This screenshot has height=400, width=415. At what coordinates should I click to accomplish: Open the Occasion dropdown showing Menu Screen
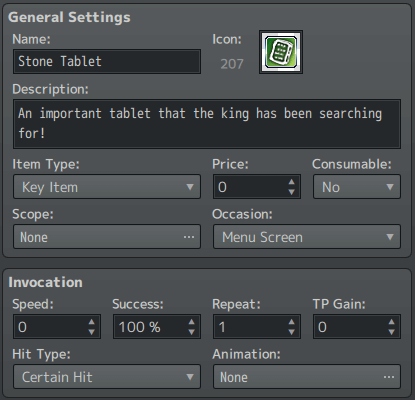click(x=307, y=237)
